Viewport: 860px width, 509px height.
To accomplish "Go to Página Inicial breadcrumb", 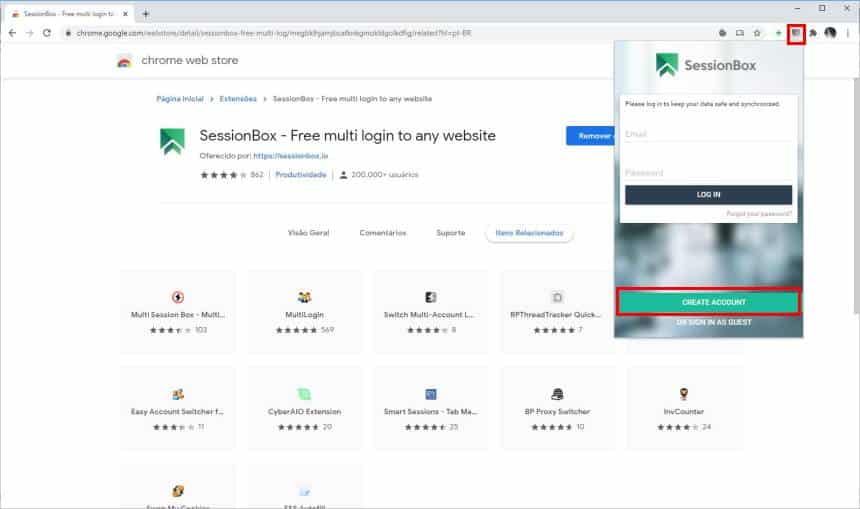I will tap(180, 99).
